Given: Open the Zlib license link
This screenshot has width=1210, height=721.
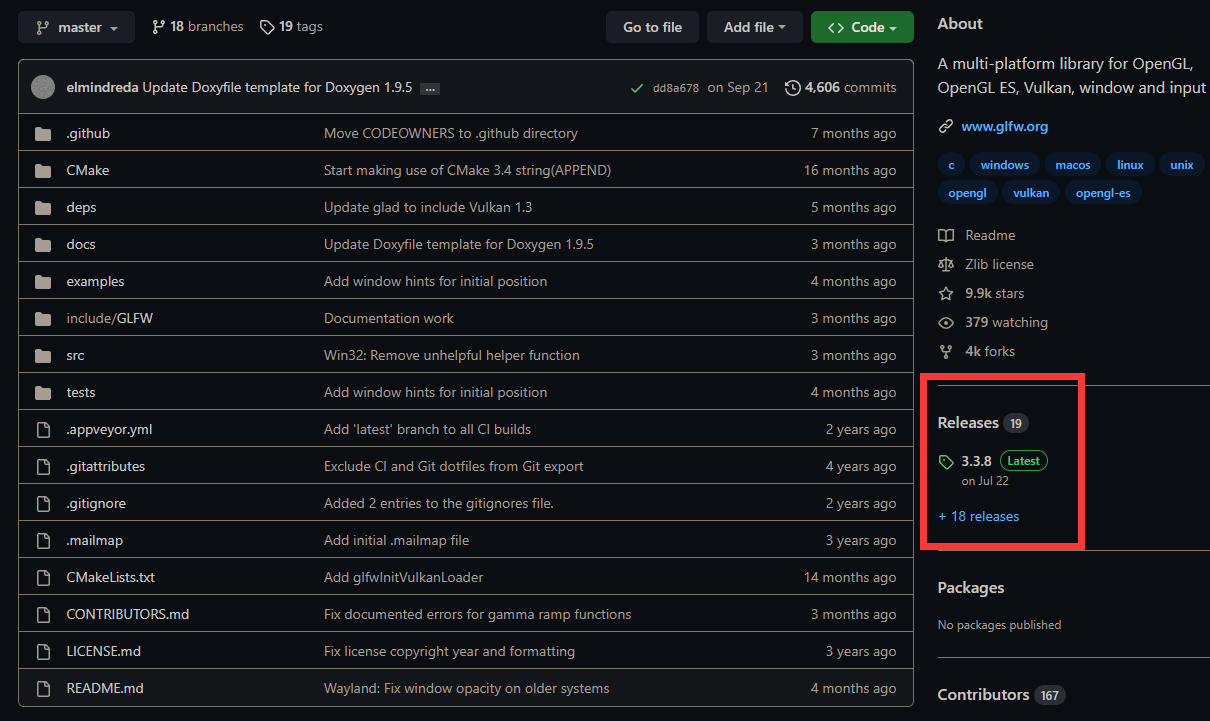Looking at the screenshot, I should pyautogui.click(x=986, y=264).
